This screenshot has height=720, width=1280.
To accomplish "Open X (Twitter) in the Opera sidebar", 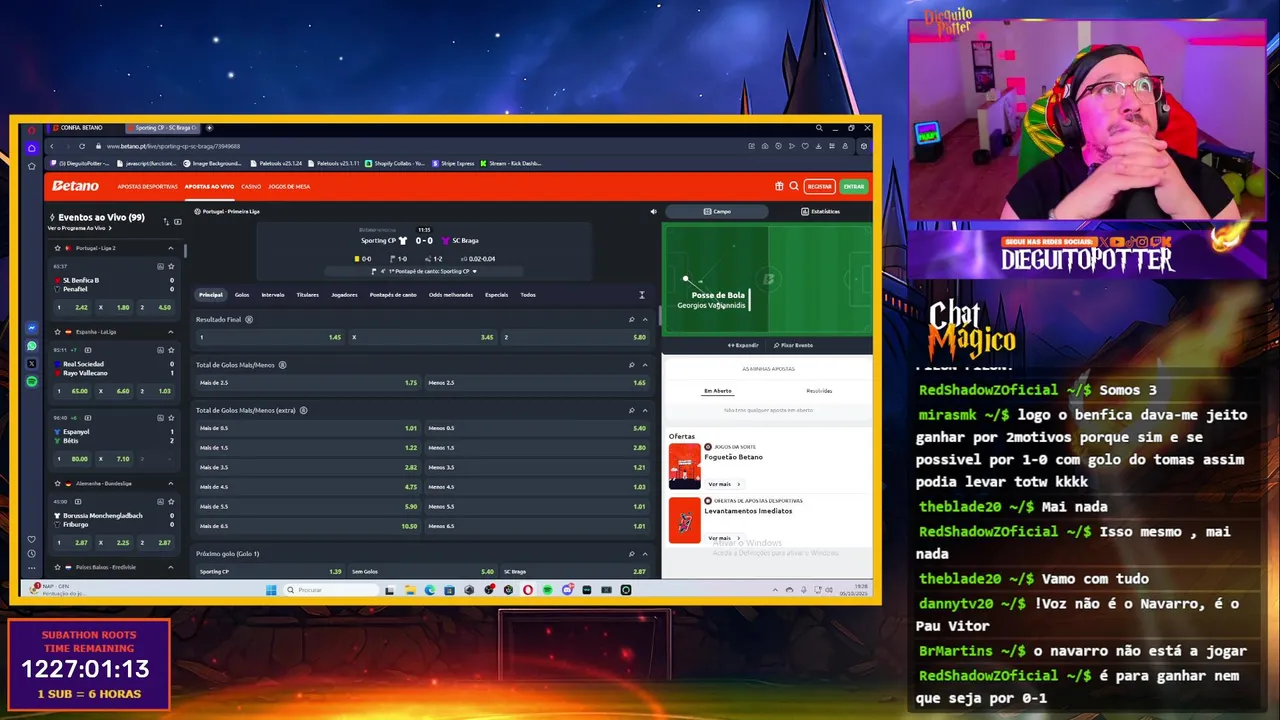I will [x=32, y=364].
